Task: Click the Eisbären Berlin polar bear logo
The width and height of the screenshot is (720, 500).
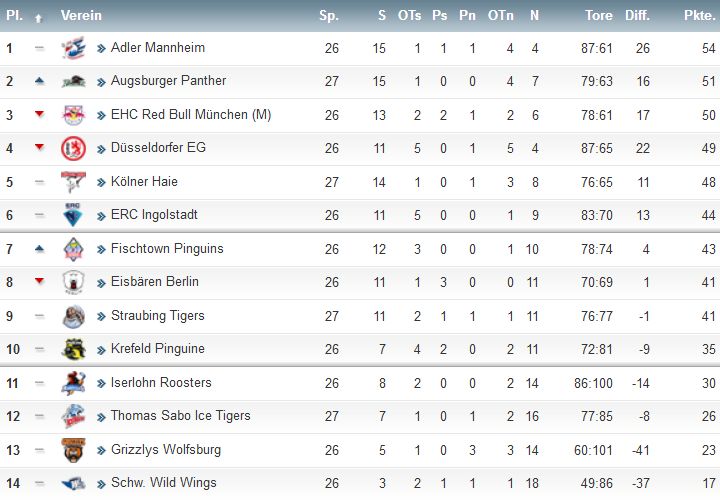Action: click(x=73, y=282)
